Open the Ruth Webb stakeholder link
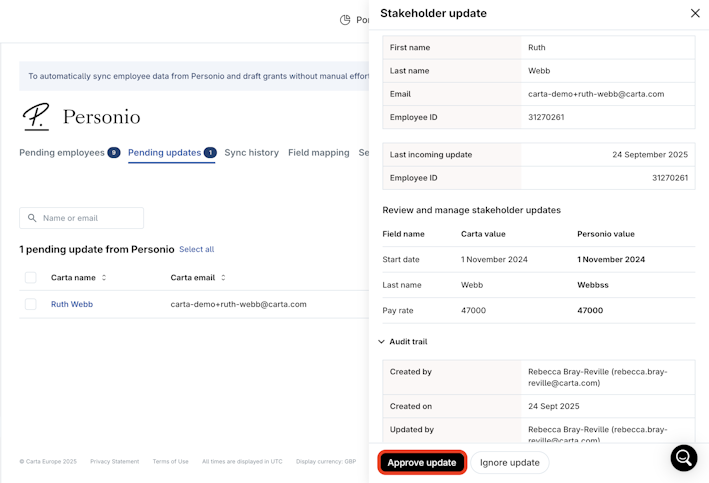The image size is (709, 483). pyautogui.click(x=72, y=304)
